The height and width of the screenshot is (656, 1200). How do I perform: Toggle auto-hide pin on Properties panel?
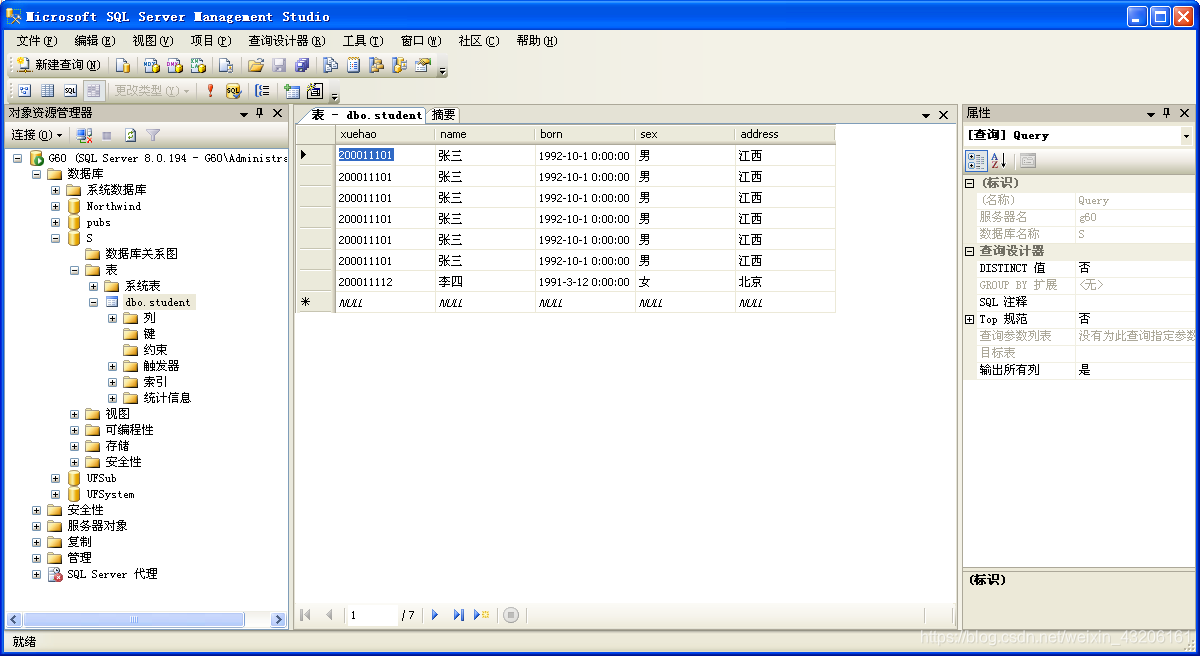click(x=1168, y=114)
